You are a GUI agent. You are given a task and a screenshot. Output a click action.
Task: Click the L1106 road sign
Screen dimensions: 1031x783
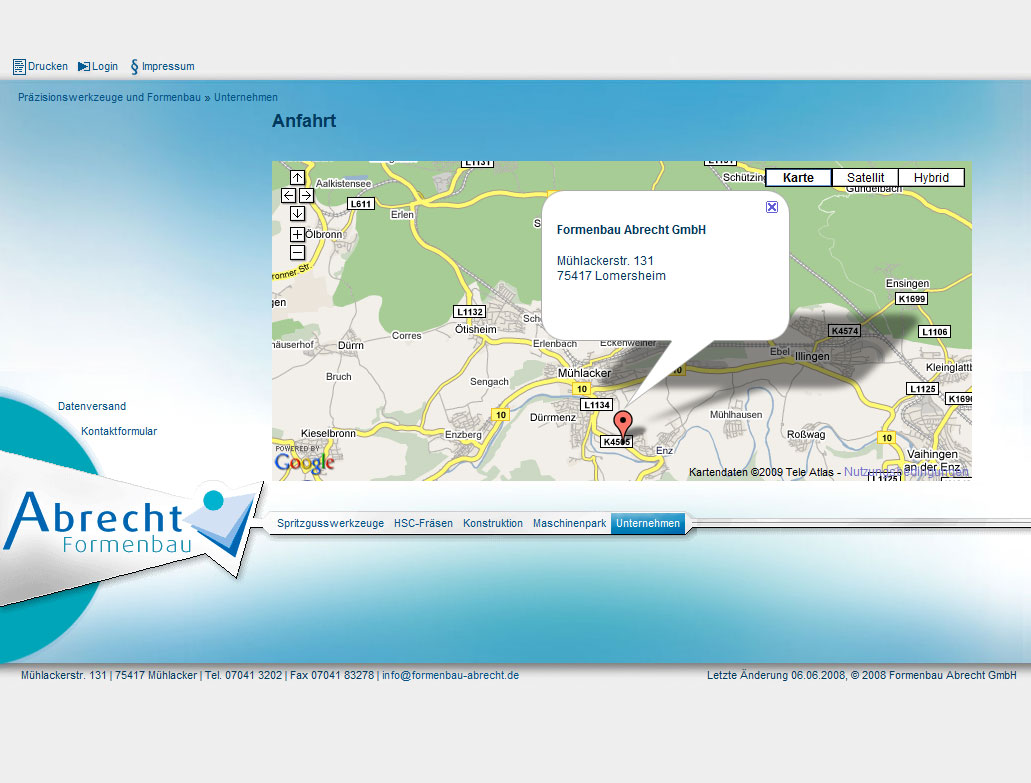[x=934, y=331]
